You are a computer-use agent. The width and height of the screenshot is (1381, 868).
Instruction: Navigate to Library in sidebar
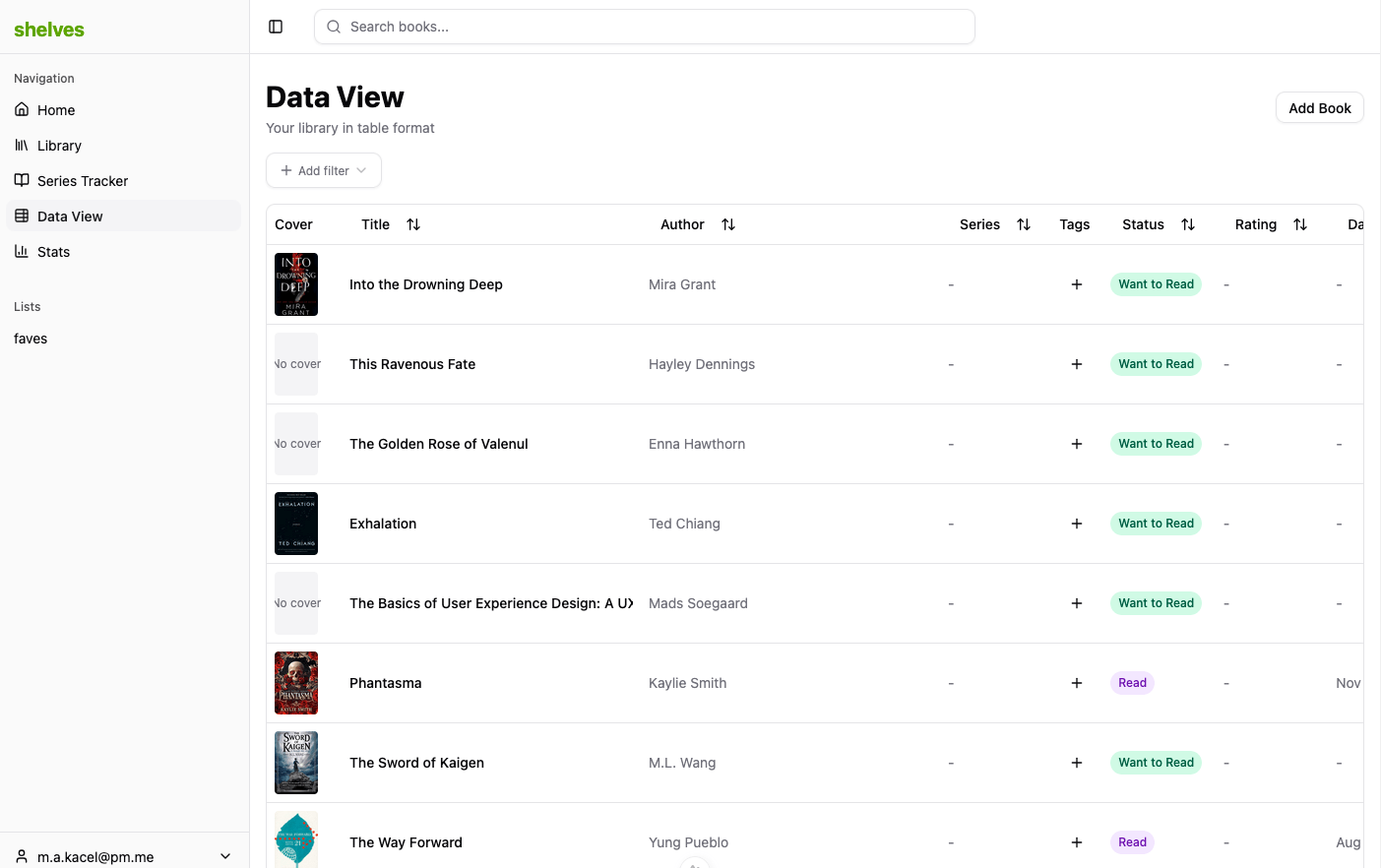tap(59, 146)
